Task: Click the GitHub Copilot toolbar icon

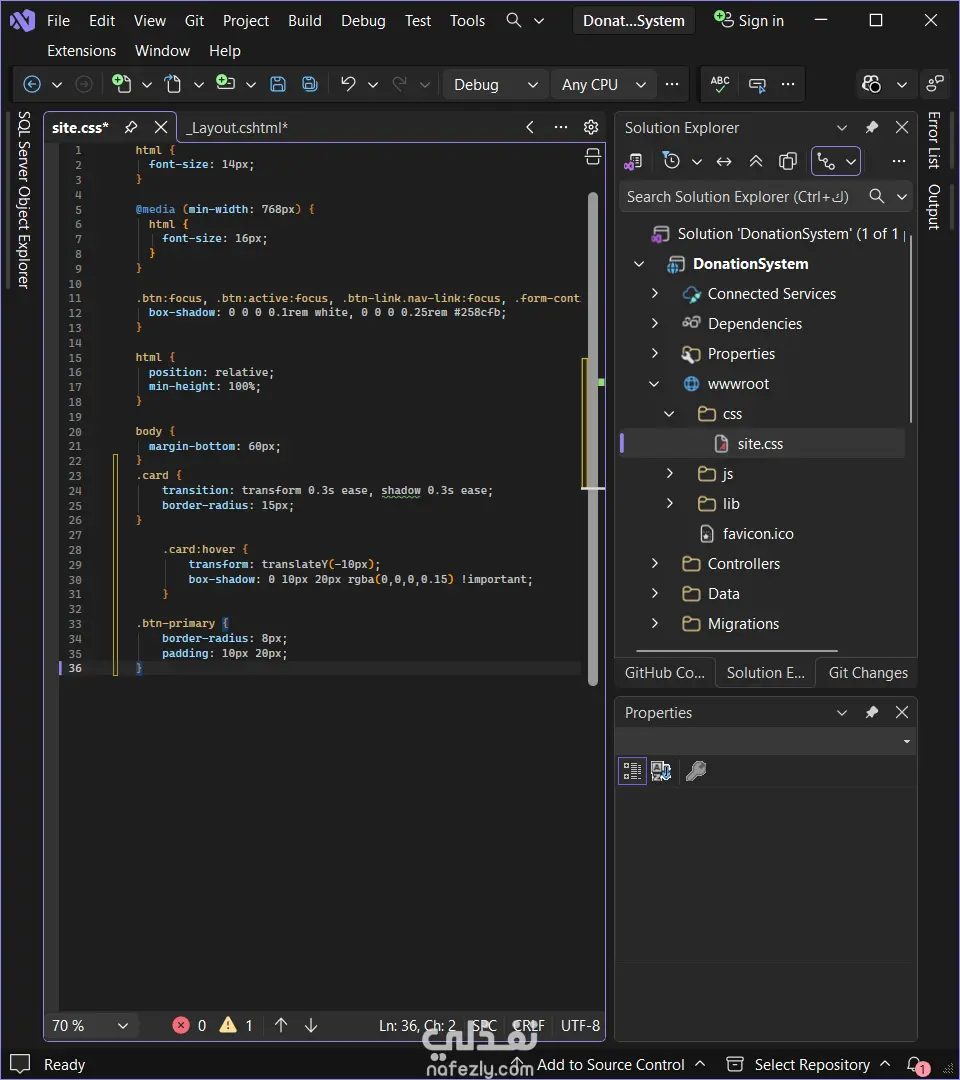Action: point(872,85)
